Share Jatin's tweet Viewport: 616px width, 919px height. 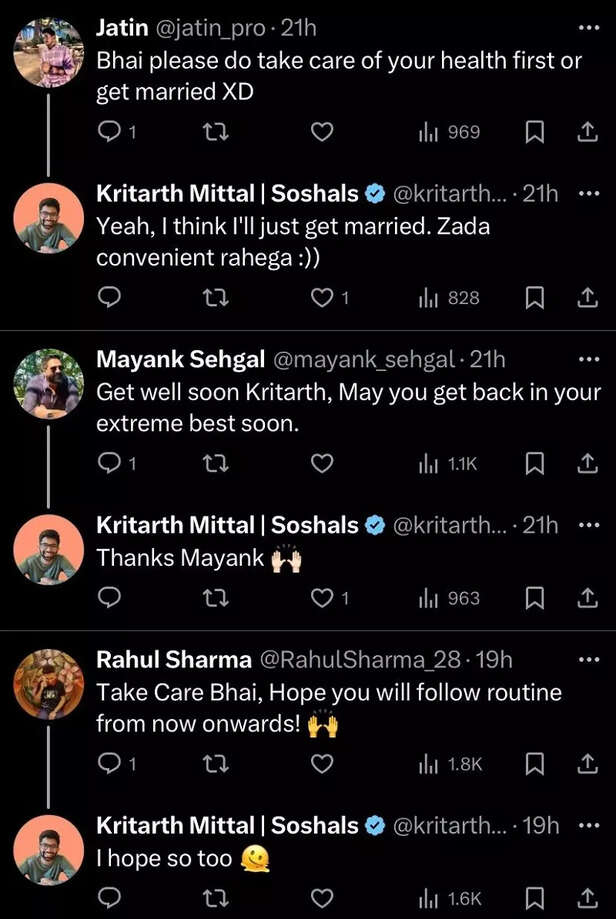click(588, 132)
